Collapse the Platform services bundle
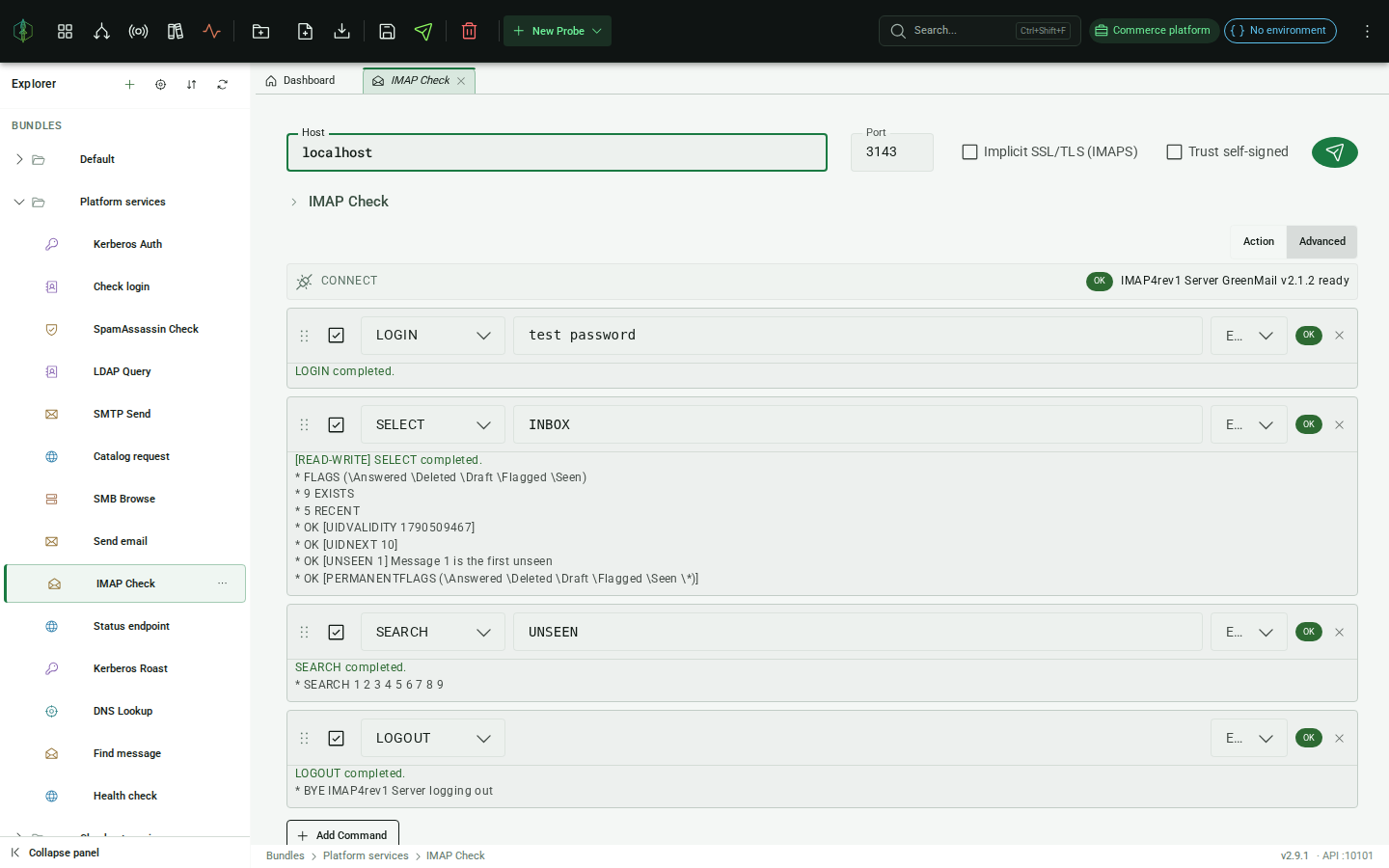This screenshot has height=868, width=1389. pyautogui.click(x=19, y=202)
